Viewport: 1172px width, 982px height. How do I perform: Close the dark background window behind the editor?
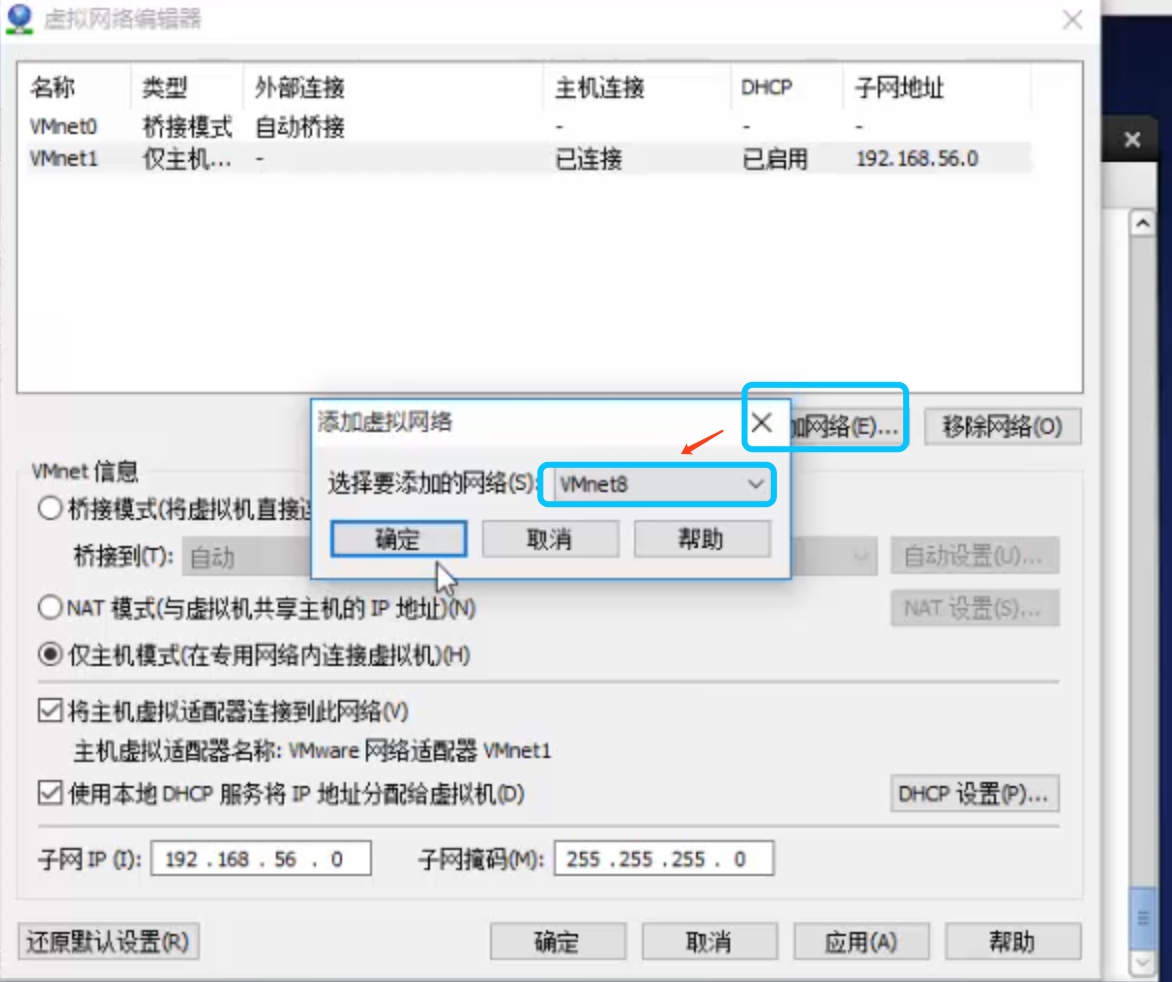(1132, 139)
